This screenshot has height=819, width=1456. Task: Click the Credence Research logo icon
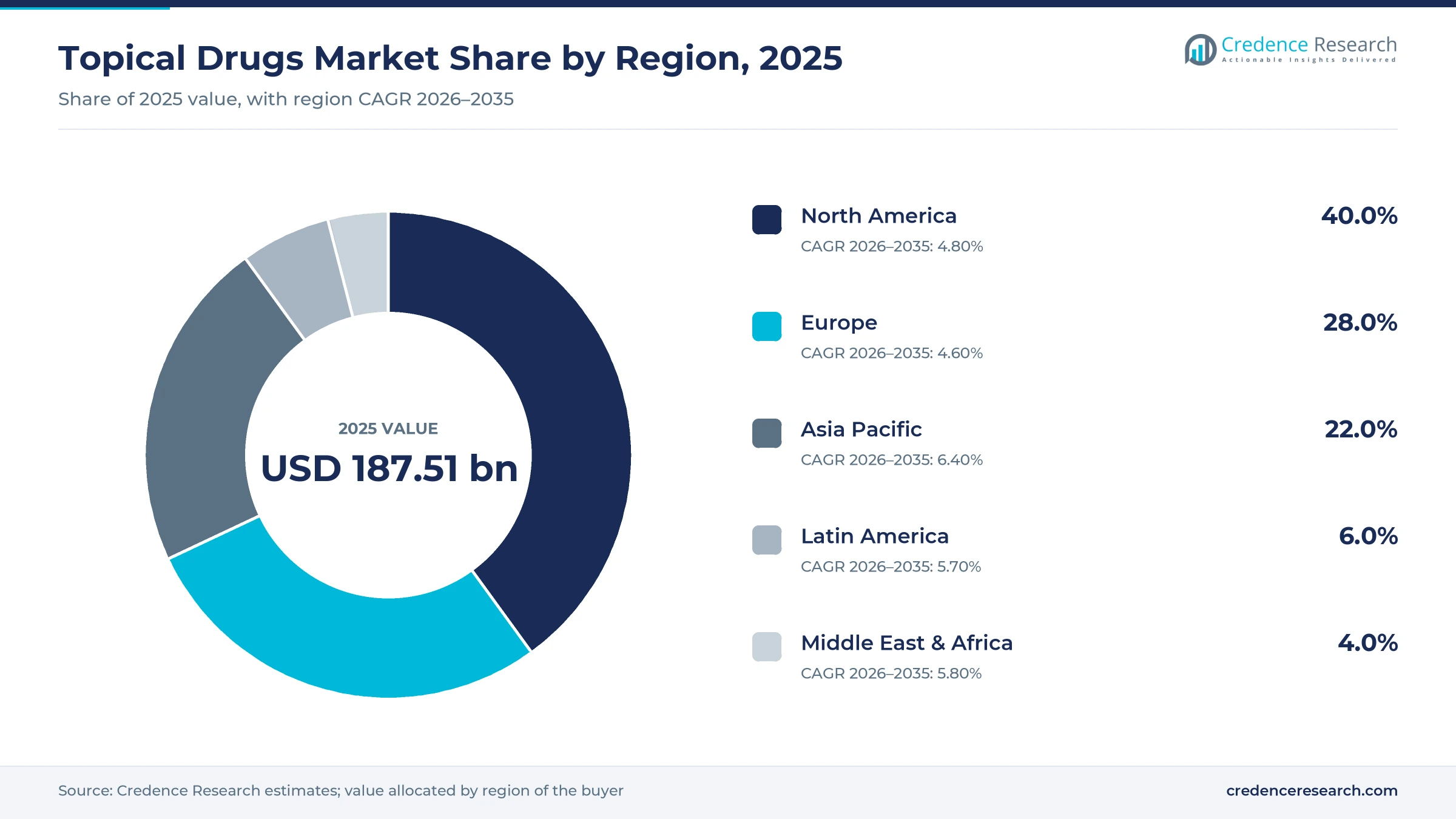1200,50
